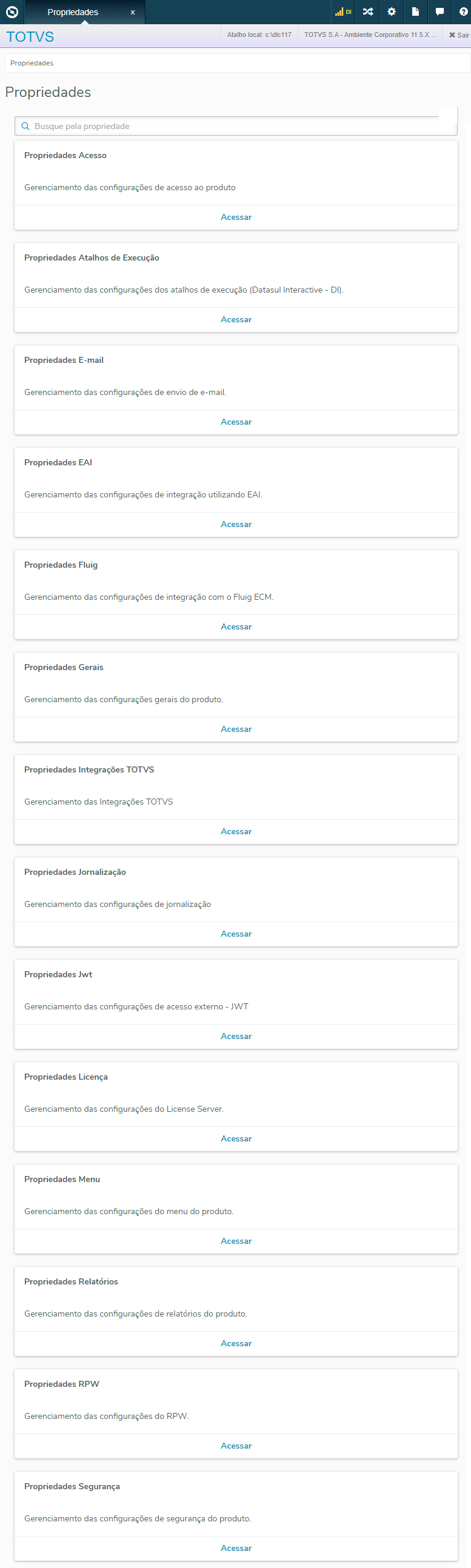This screenshot has width=471, height=1568.
Task: Switch to the Propriedades tab
Action: [x=73, y=12]
